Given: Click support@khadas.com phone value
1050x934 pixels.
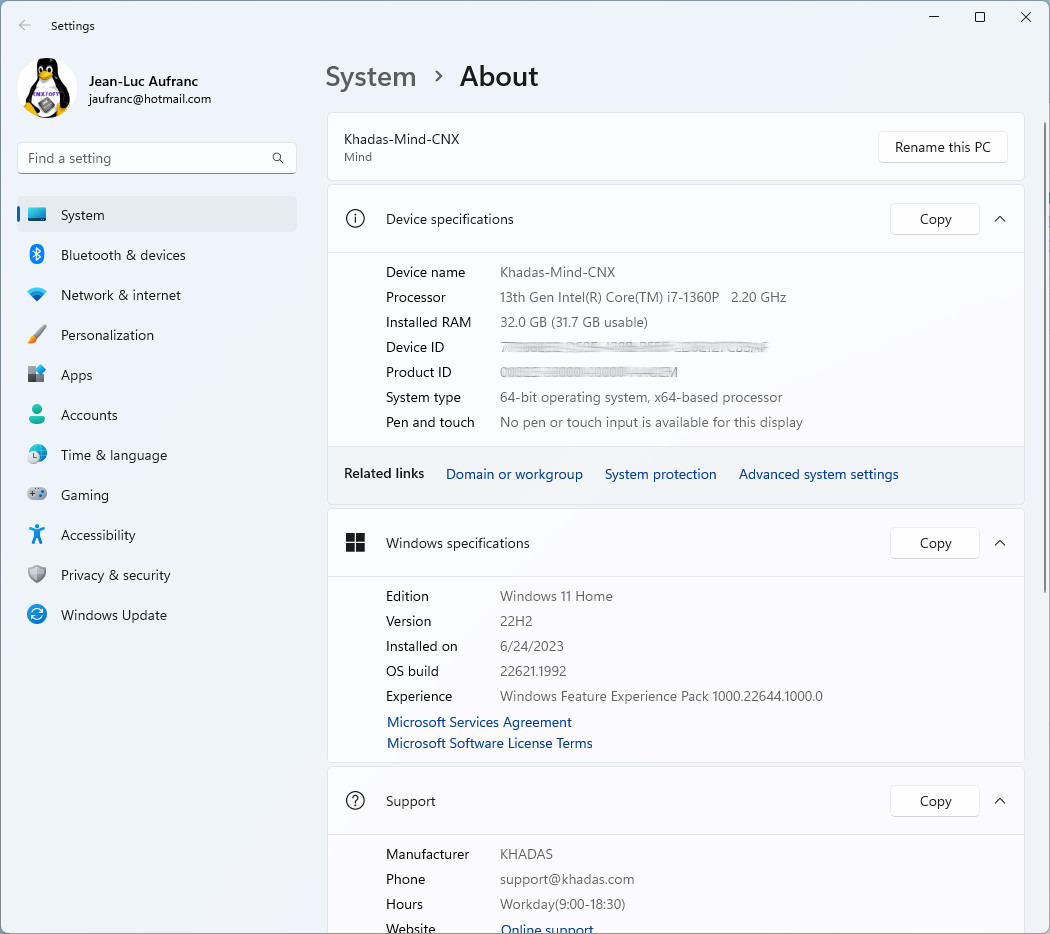Looking at the screenshot, I should click(567, 879).
